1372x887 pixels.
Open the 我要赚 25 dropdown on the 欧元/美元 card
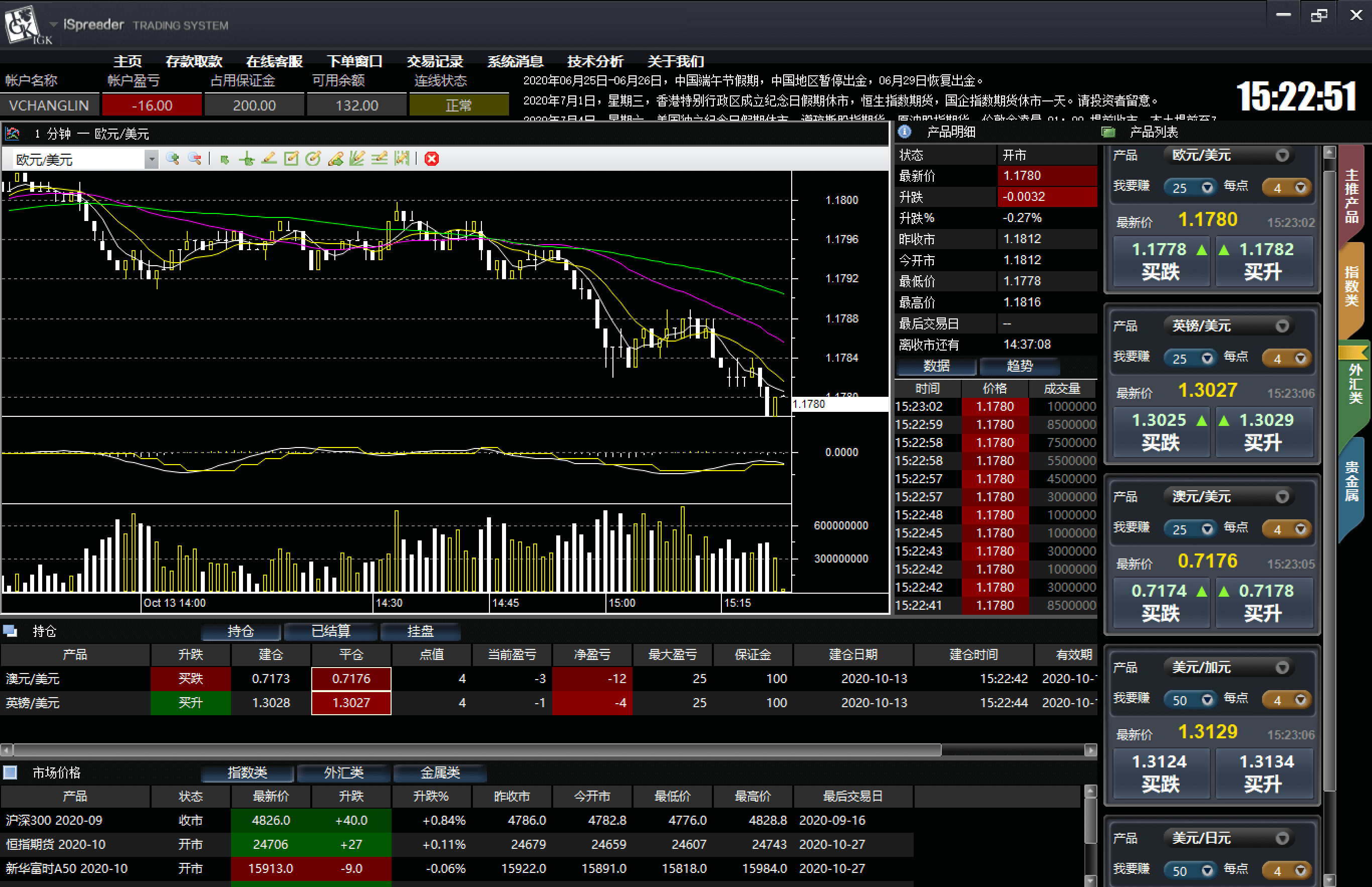[x=1190, y=187]
